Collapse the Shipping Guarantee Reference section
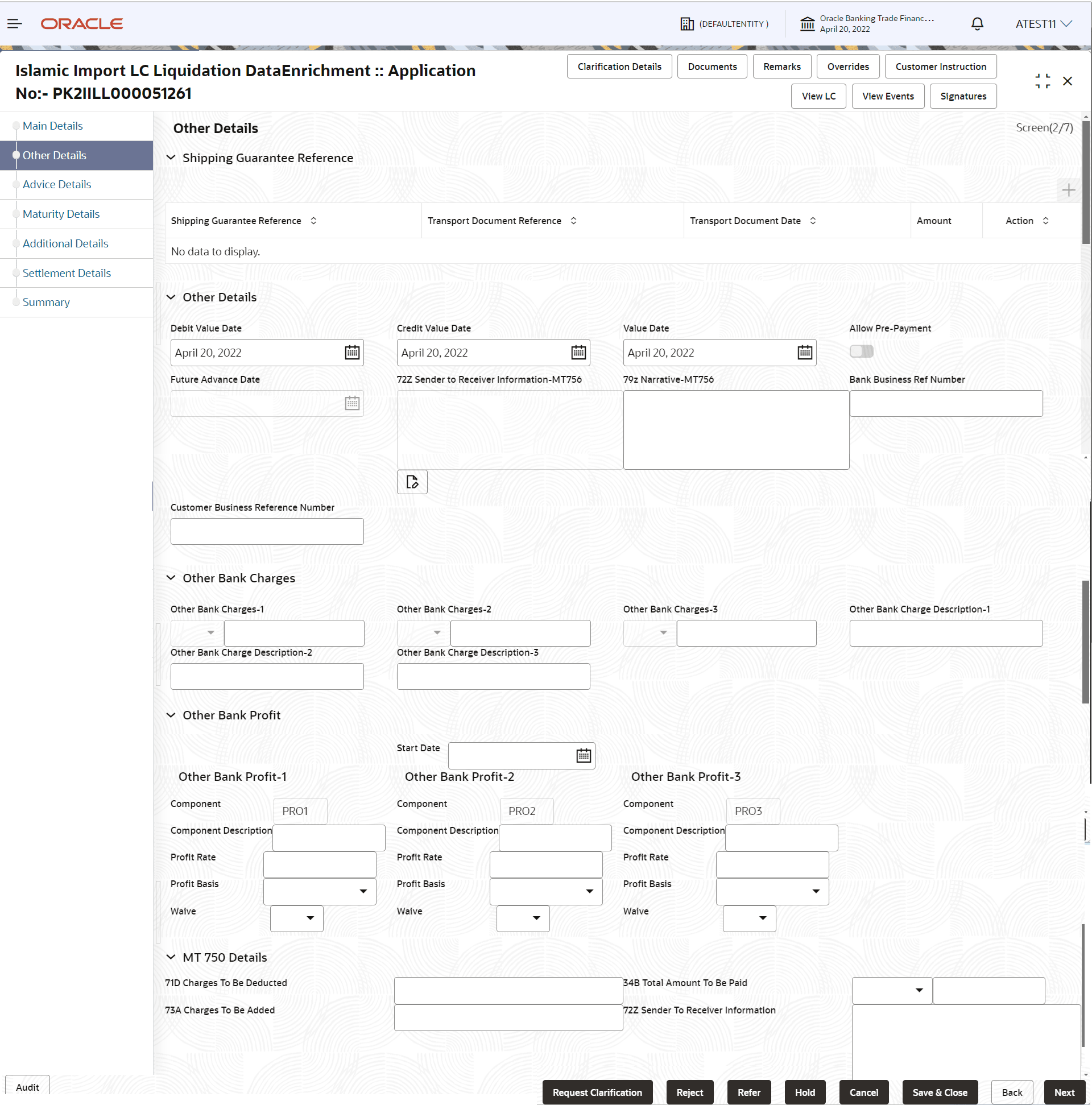This screenshot has height=1105, width=1092. (x=171, y=158)
